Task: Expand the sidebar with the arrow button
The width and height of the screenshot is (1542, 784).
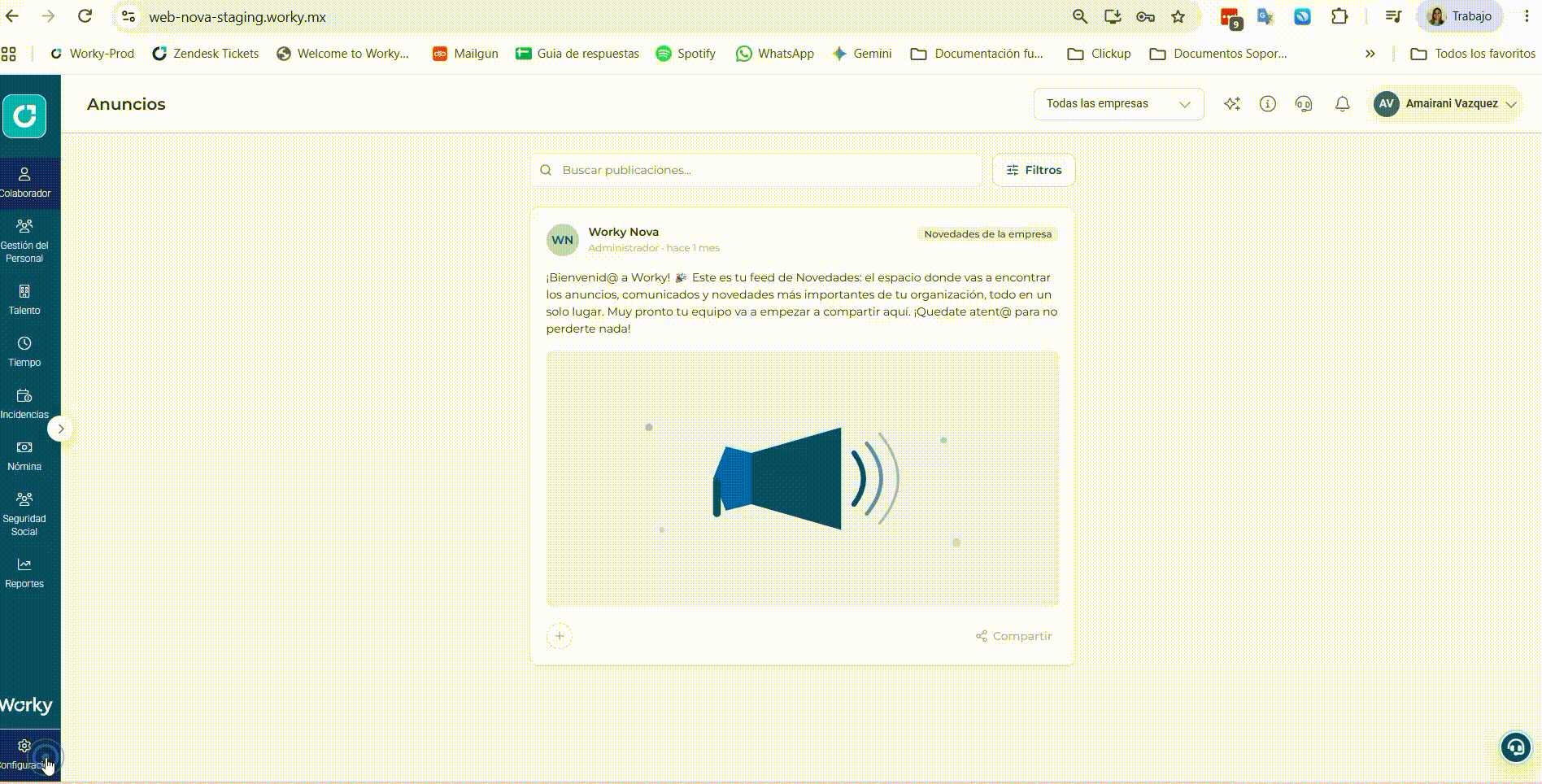Action: pos(60,429)
